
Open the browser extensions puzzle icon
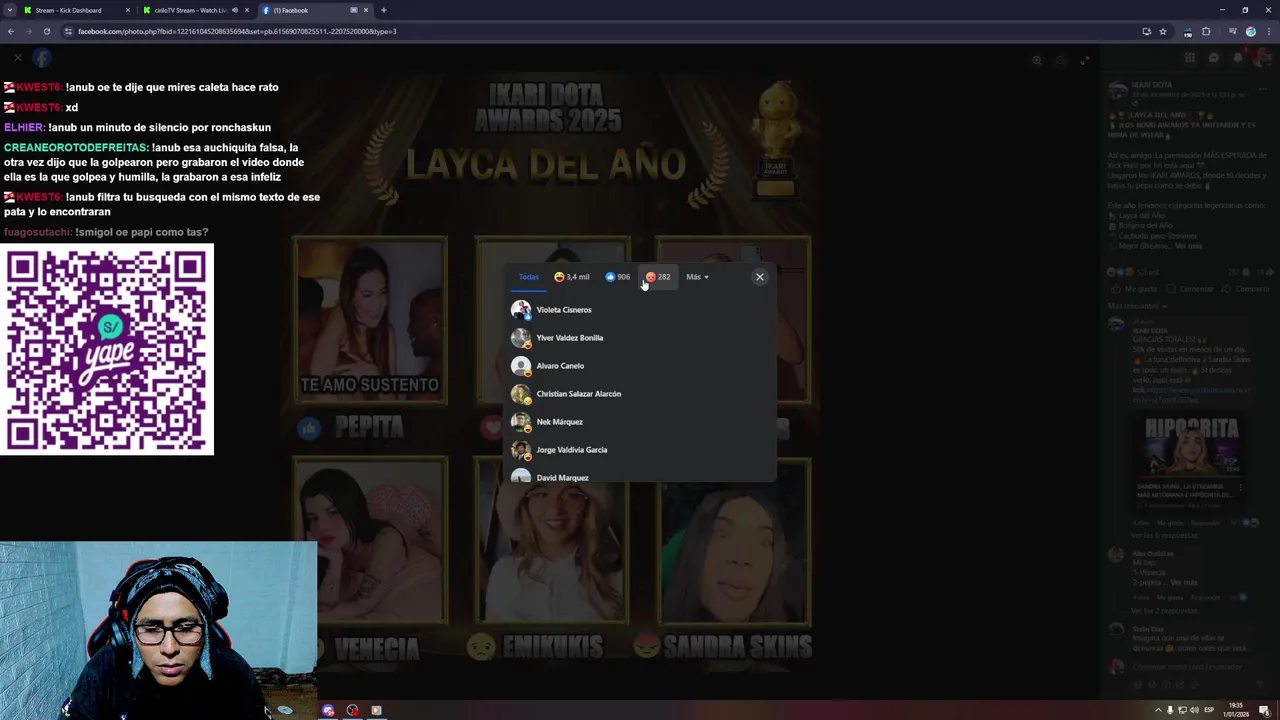coord(1206,31)
